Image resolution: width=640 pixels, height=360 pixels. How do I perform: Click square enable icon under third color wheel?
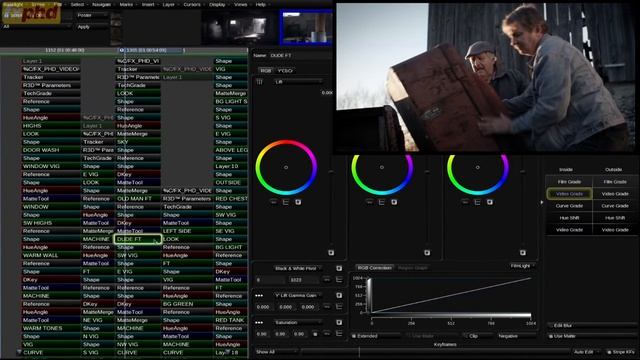click(x=490, y=202)
